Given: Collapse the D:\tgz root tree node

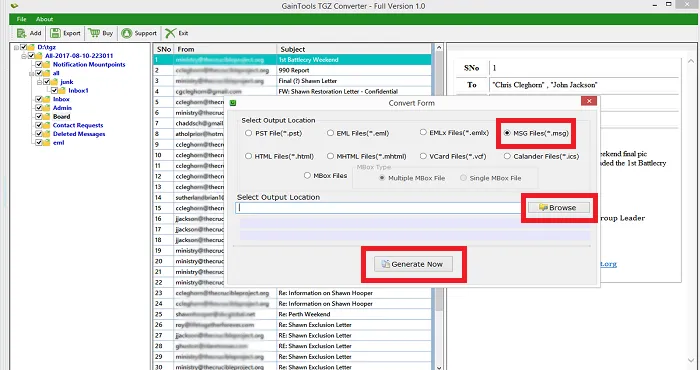Looking at the screenshot, I should pos(16,47).
